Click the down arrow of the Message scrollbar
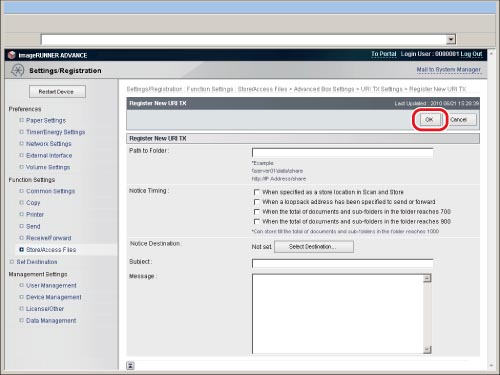This screenshot has height=375, width=500. point(427,349)
